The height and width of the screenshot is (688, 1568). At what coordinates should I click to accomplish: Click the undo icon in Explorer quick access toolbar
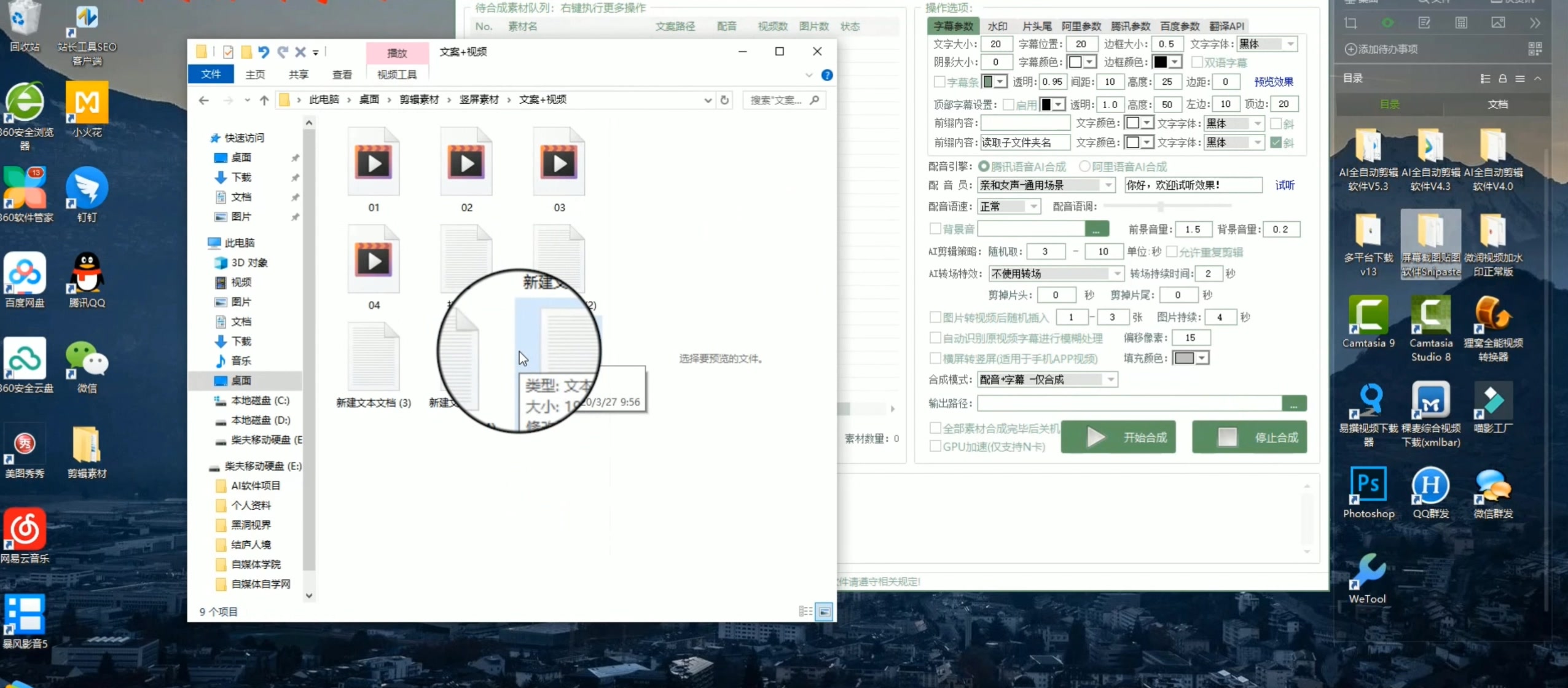pos(264,52)
